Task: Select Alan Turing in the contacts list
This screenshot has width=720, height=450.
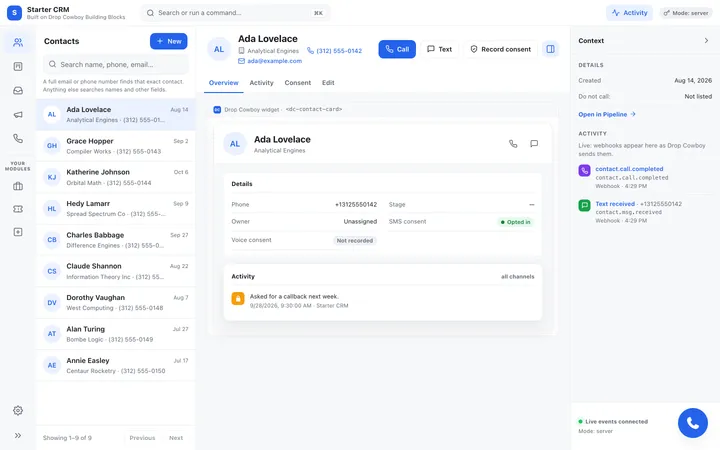Action: [116, 334]
